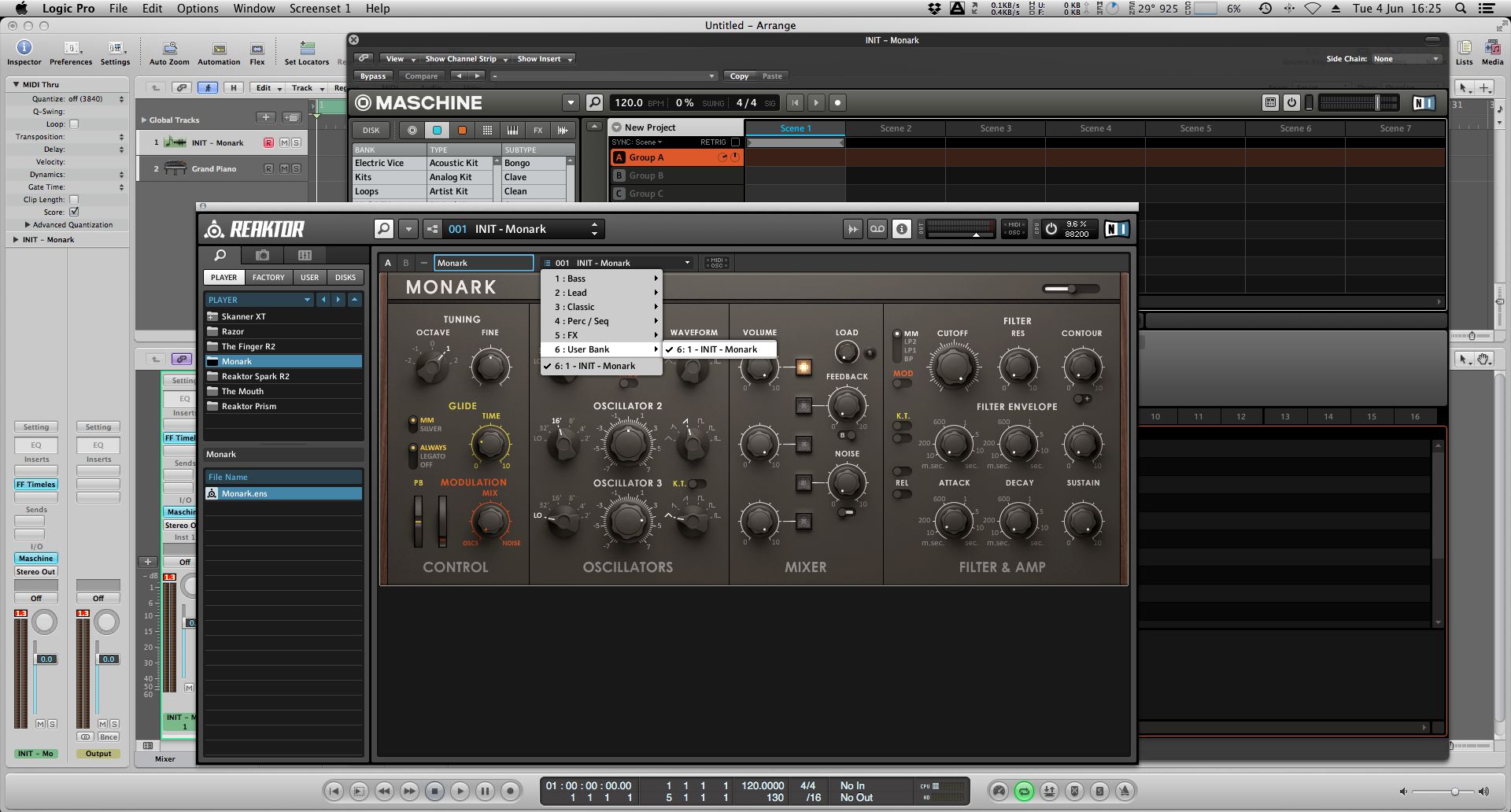Click Reaktor sidepane magnifier button in header
Screen dimensions: 1511x812
click(x=383, y=229)
